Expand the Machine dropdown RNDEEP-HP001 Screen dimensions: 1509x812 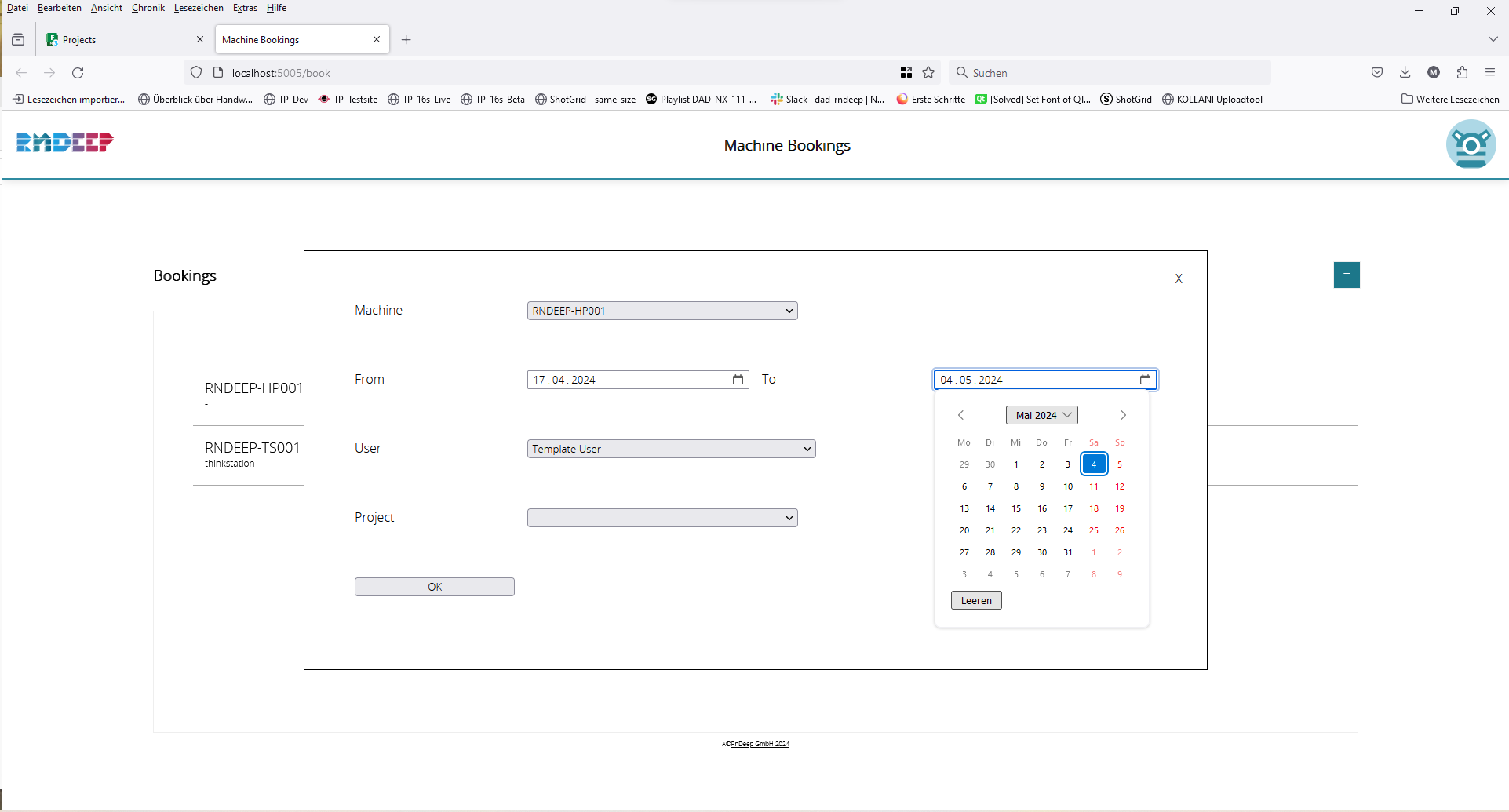(662, 311)
